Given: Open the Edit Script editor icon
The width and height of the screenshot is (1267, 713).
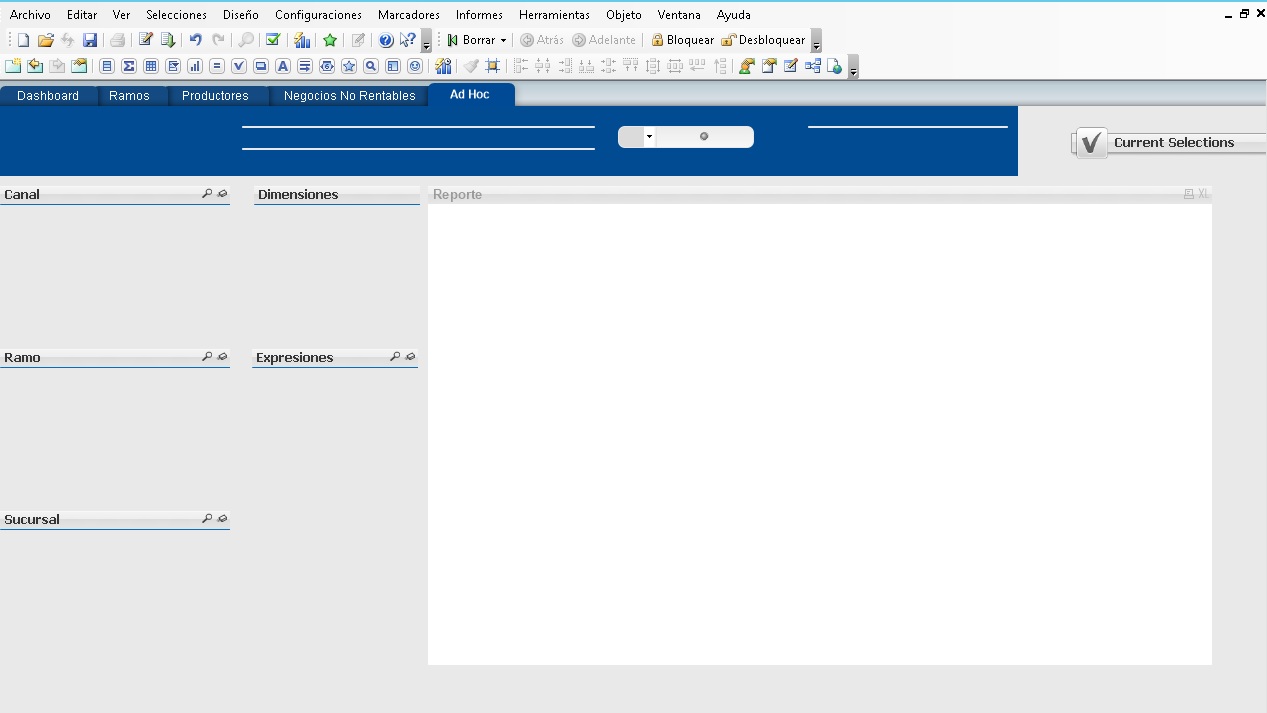Looking at the screenshot, I should coord(146,40).
